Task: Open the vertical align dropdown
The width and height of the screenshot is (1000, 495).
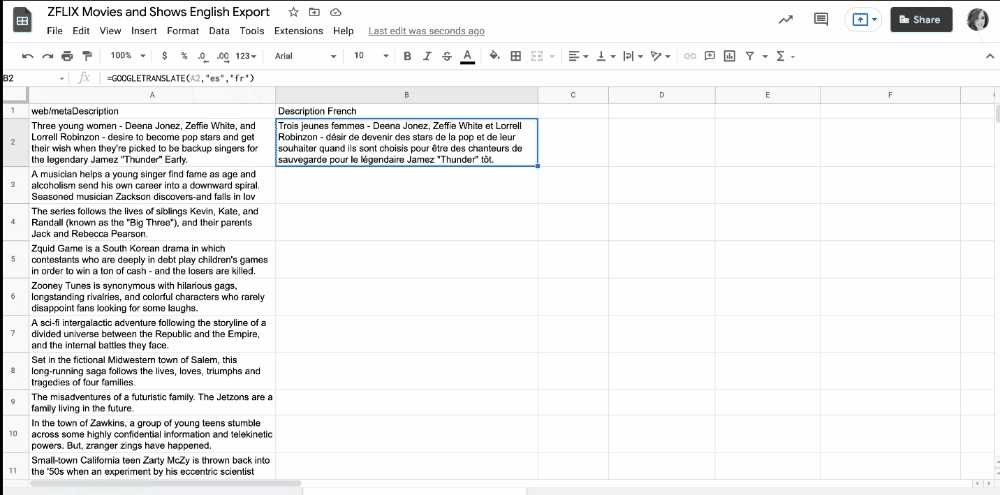Action: pyautogui.click(x=605, y=56)
